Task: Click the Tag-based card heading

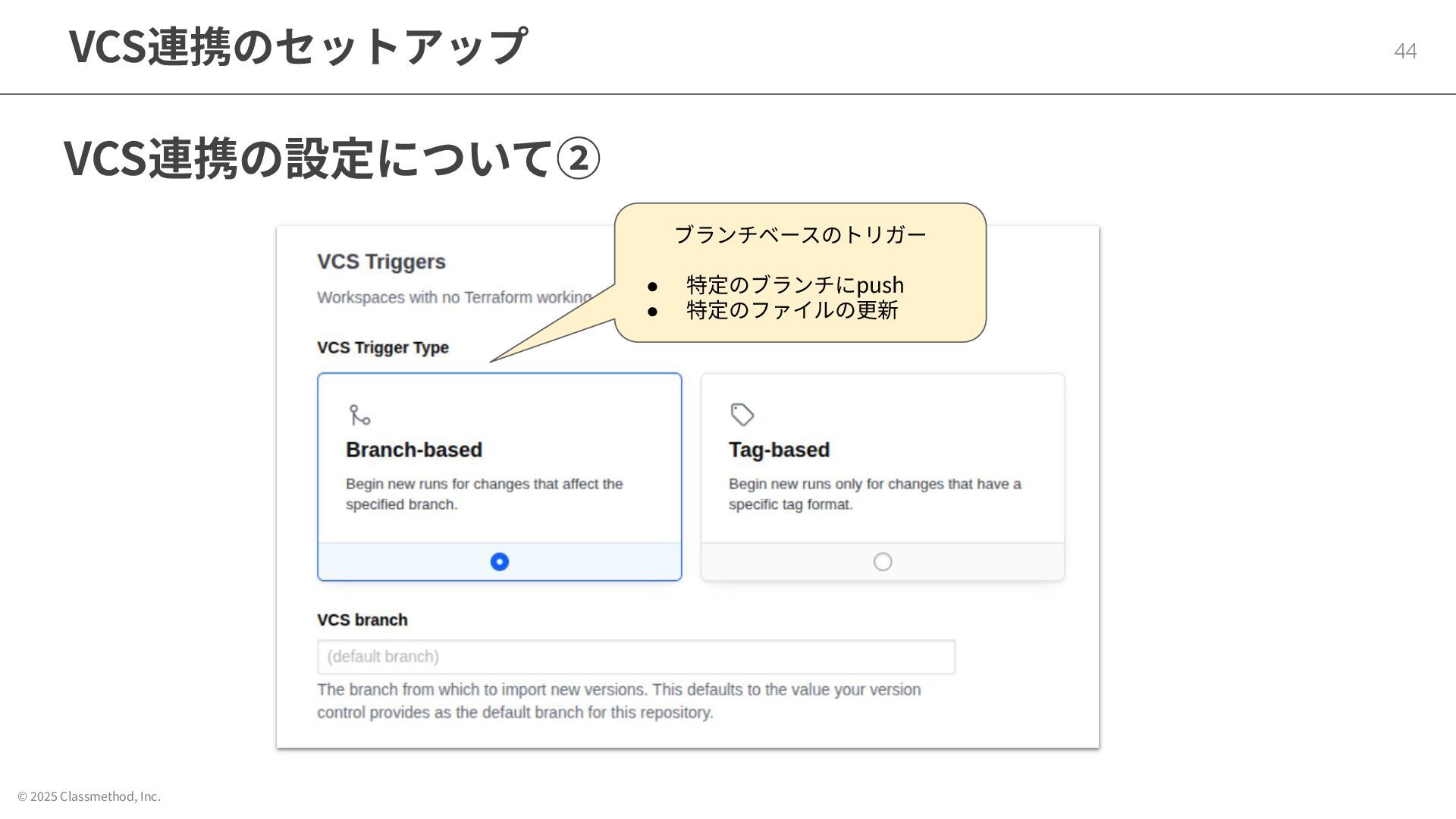Action: pyautogui.click(x=779, y=450)
